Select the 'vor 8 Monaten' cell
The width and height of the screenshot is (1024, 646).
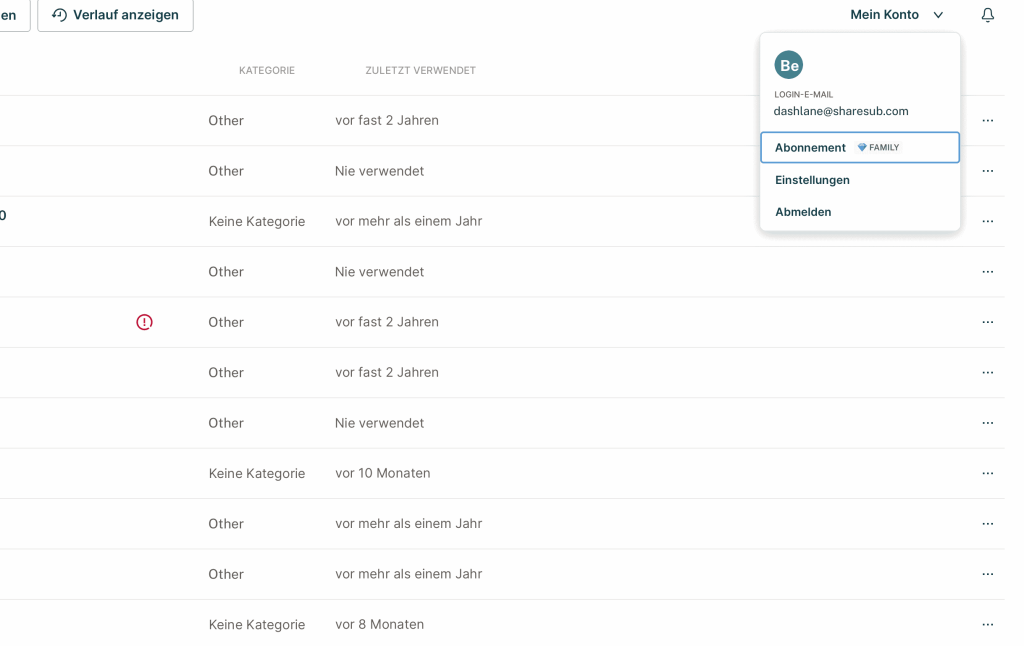click(379, 624)
